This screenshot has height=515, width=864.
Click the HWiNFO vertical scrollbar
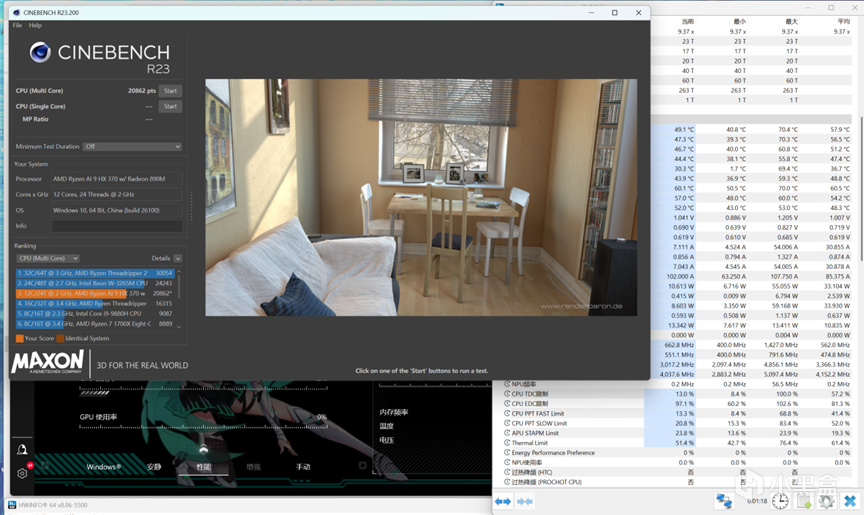coord(861,187)
